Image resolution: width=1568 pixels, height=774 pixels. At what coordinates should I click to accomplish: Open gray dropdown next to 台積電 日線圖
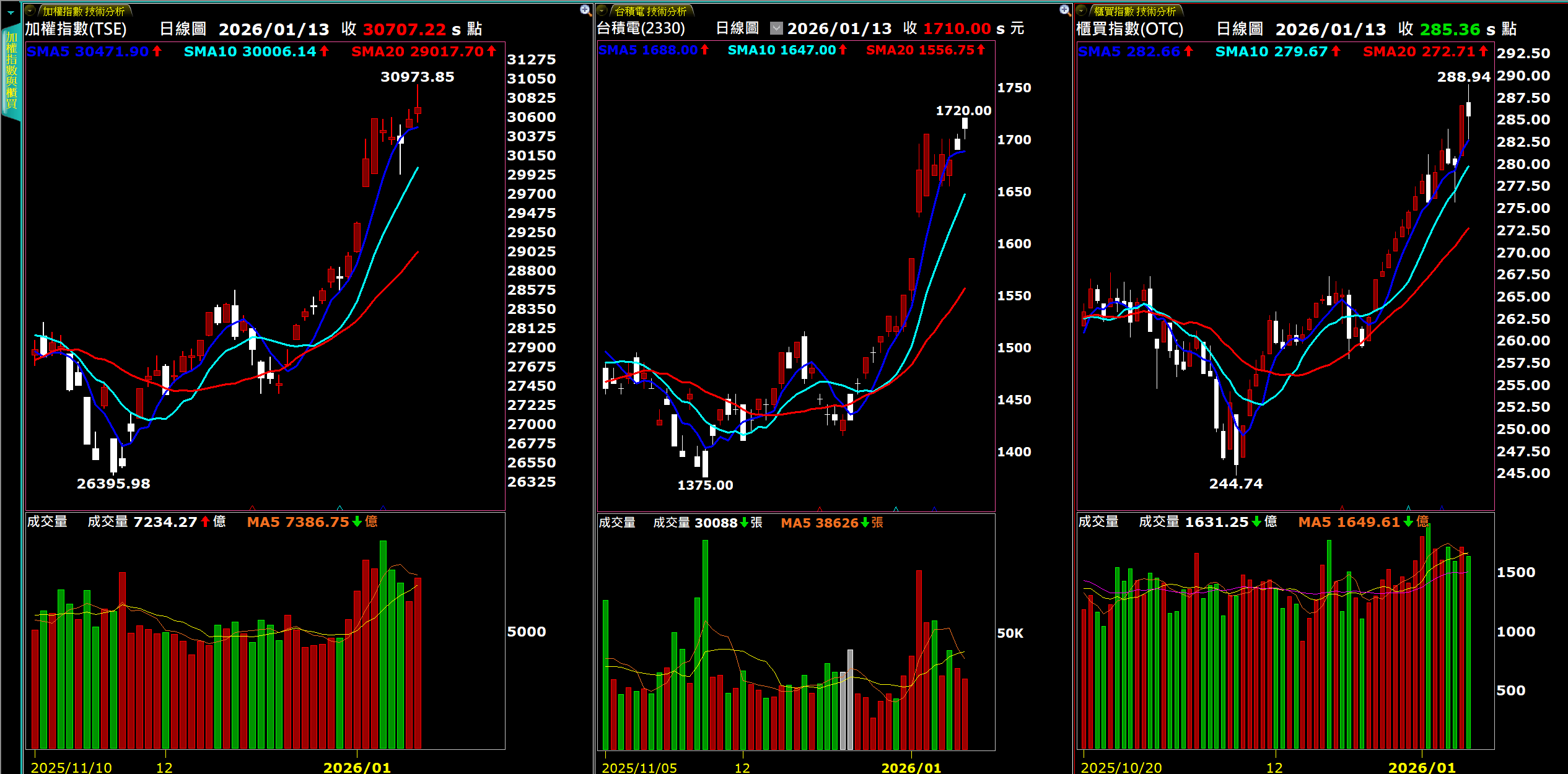click(x=776, y=28)
